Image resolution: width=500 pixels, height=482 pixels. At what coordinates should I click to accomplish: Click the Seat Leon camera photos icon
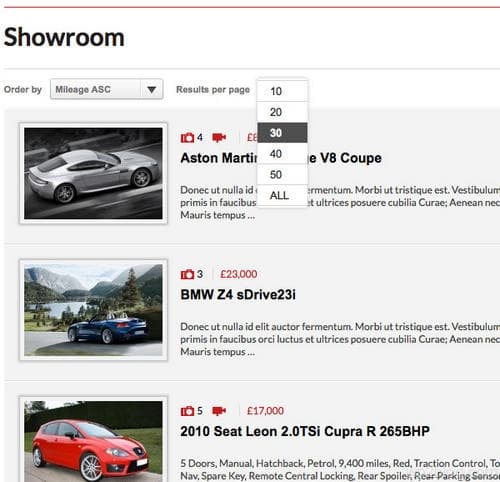187,411
